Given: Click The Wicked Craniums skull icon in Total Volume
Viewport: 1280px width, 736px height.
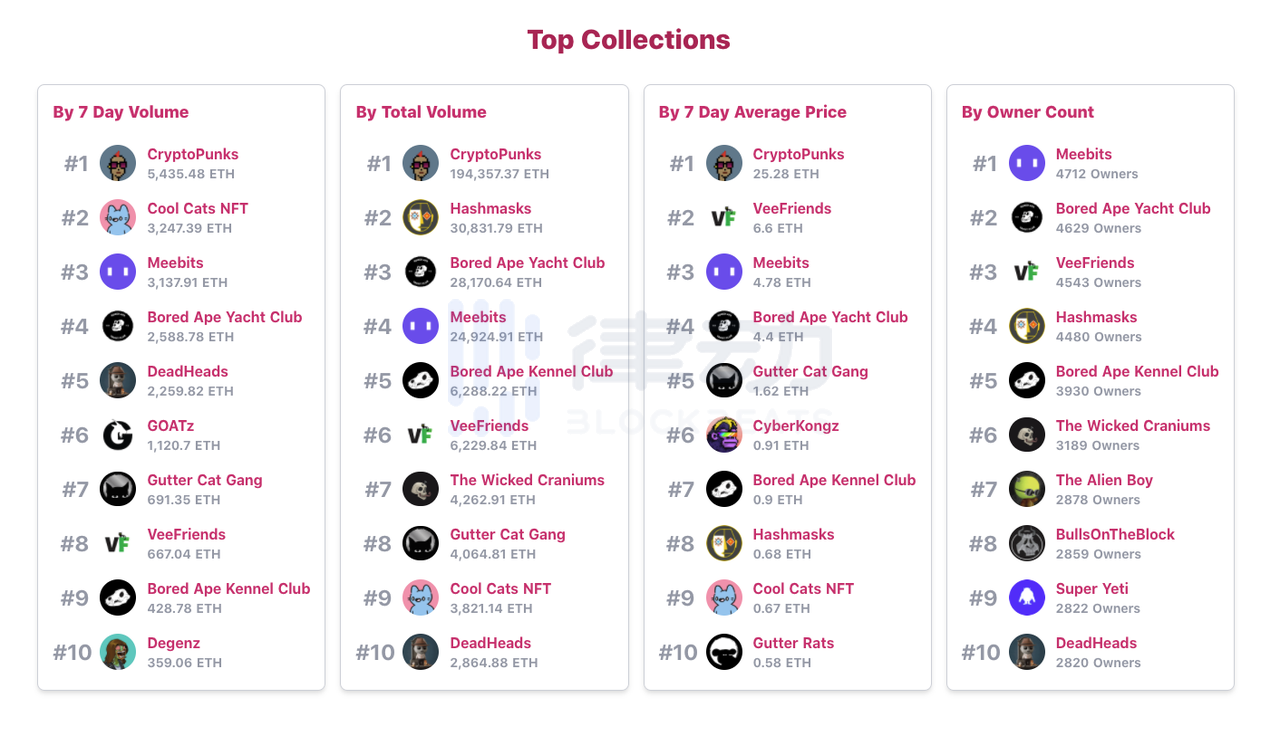Looking at the screenshot, I should pos(421,489).
